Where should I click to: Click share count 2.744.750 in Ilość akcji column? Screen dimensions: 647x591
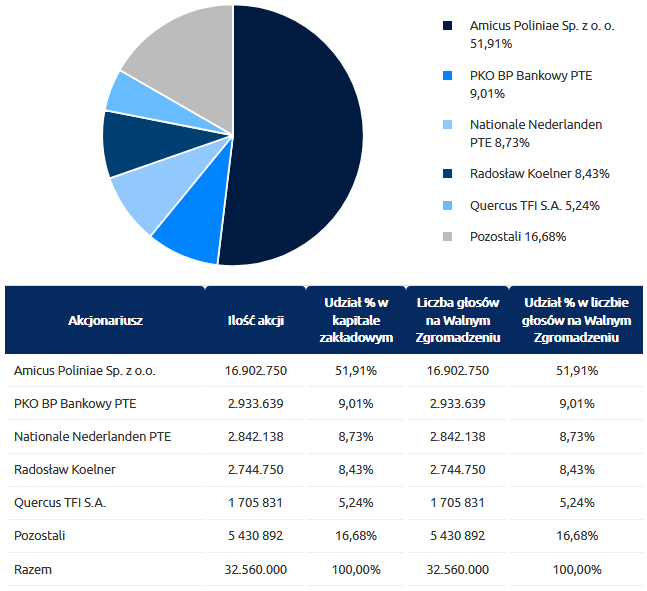click(x=256, y=470)
